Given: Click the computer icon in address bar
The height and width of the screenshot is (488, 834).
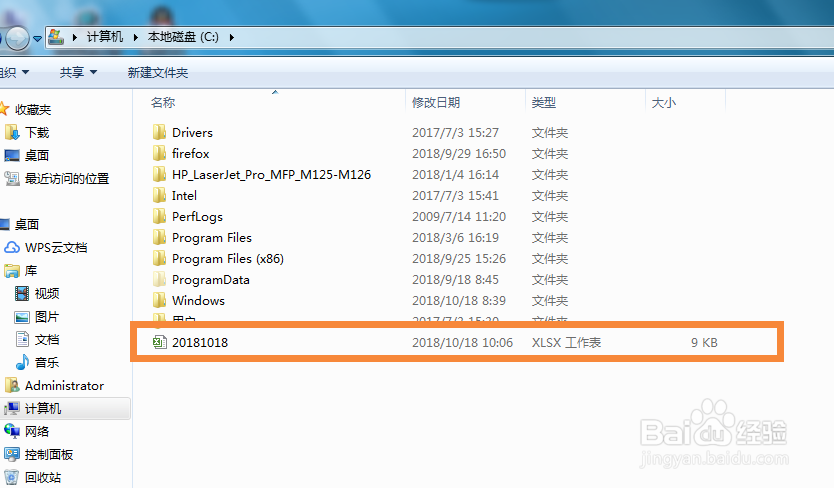Looking at the screenshot, I should point(56,37).
